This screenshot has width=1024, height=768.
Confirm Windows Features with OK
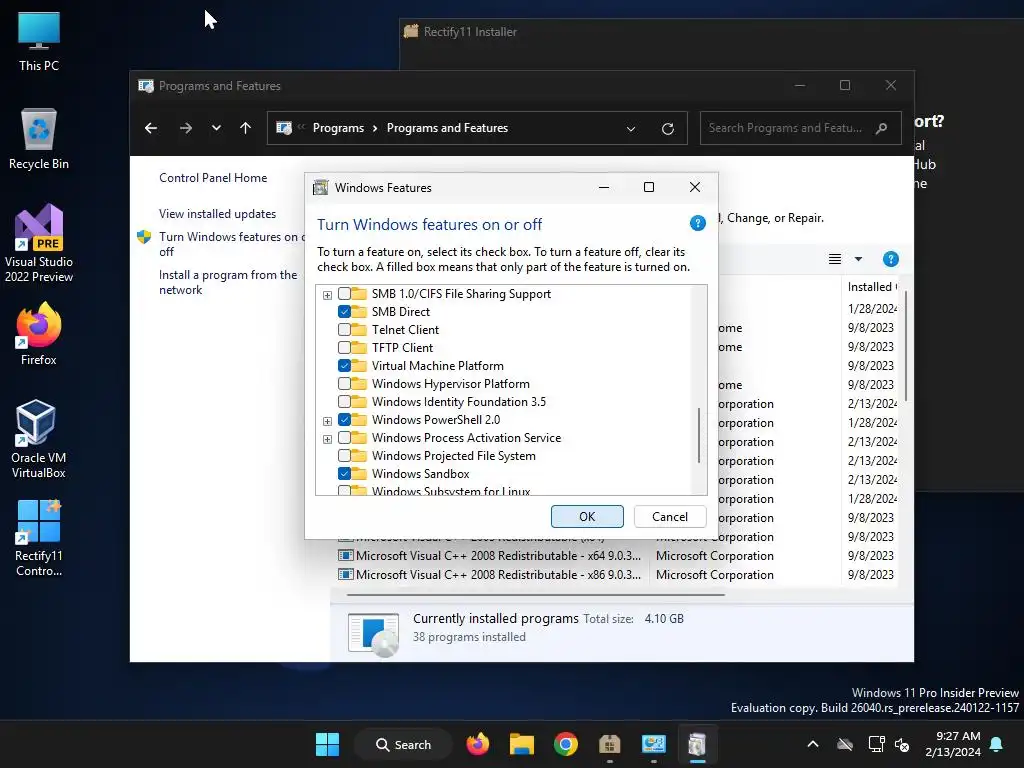[587, 517]
